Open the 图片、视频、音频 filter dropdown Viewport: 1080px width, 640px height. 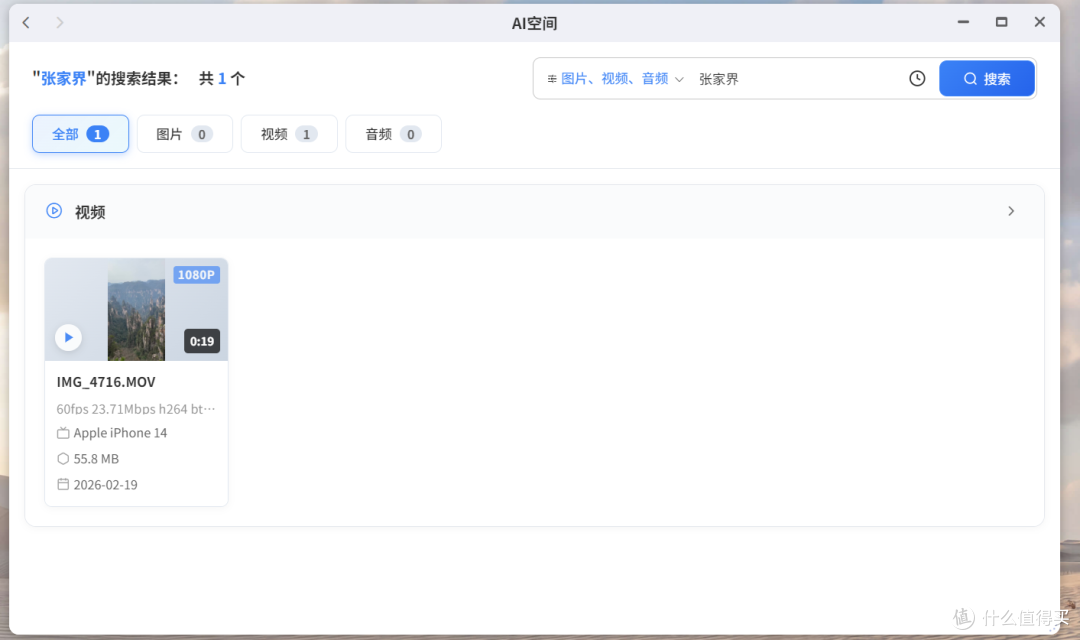click(615, 79)
